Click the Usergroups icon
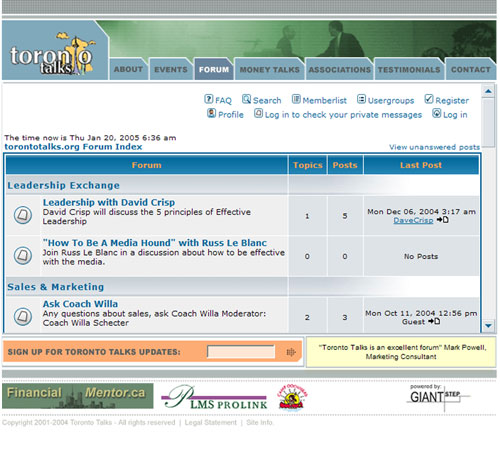The width and height of the screenshot is (500, 450). tap(361, 99)
